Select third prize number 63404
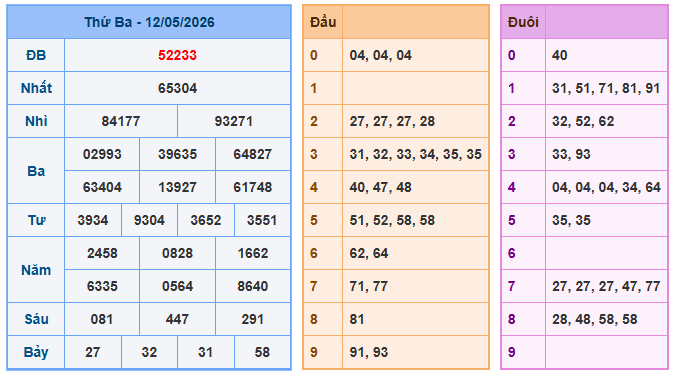The width and height of the screenshot is (675, 379). tap(102, 187)
